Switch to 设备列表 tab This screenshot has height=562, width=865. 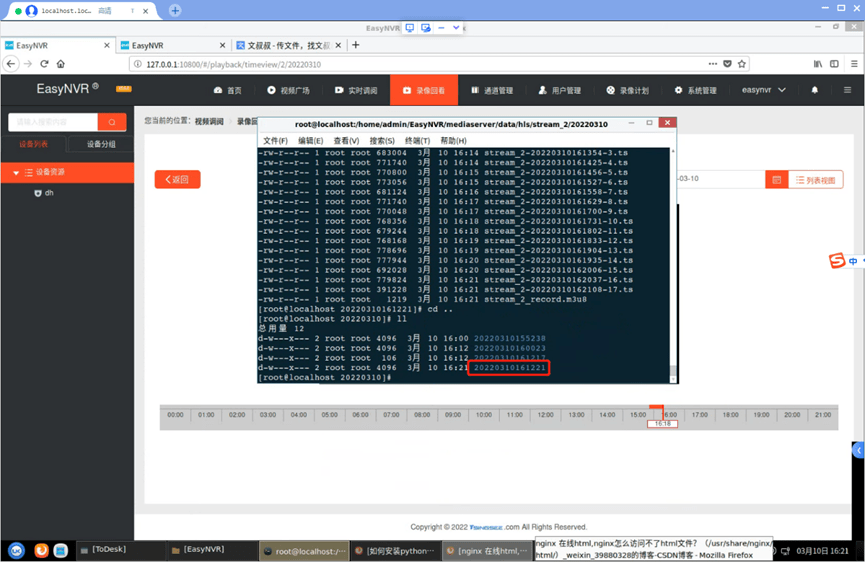pyautogui.click(x=34, y=144)
